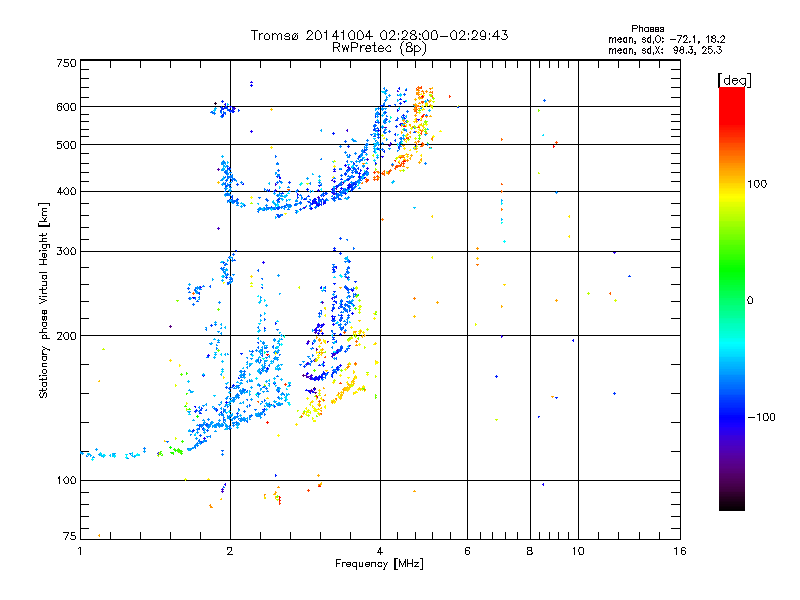Click the phase colorbar gradient
This screenshot has height=600, width=800.
coord(732,298)
